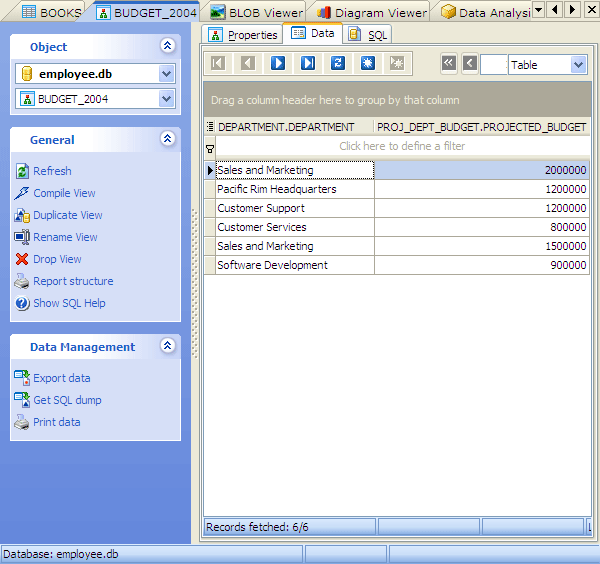Collapse the General panel
Image resolution: width=600 pixels, height=564 pixels.
pos(168,139)
